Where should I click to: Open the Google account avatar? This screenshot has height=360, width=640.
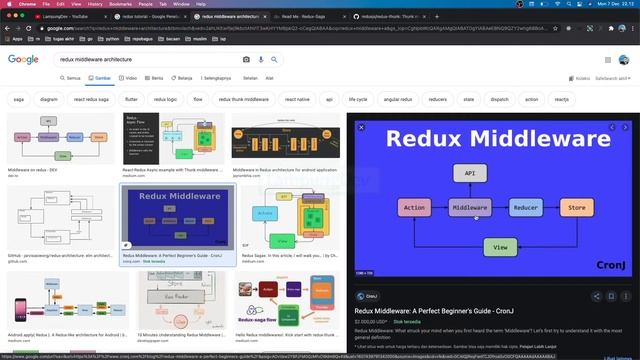(x=624, y=60)
